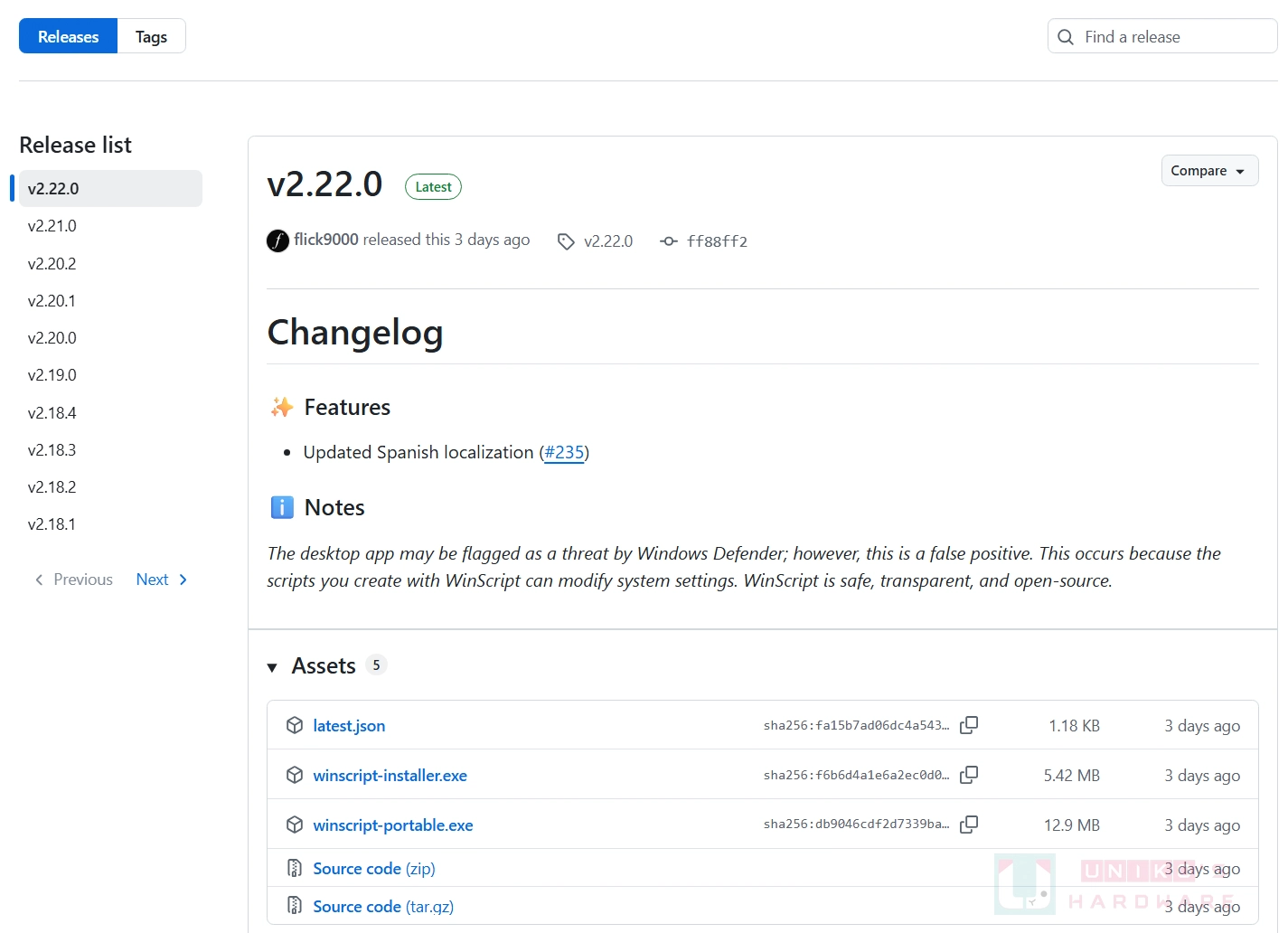Select v2.21.0 in the release list
This screenshot has width=1288, height=933.
[52, 226]
